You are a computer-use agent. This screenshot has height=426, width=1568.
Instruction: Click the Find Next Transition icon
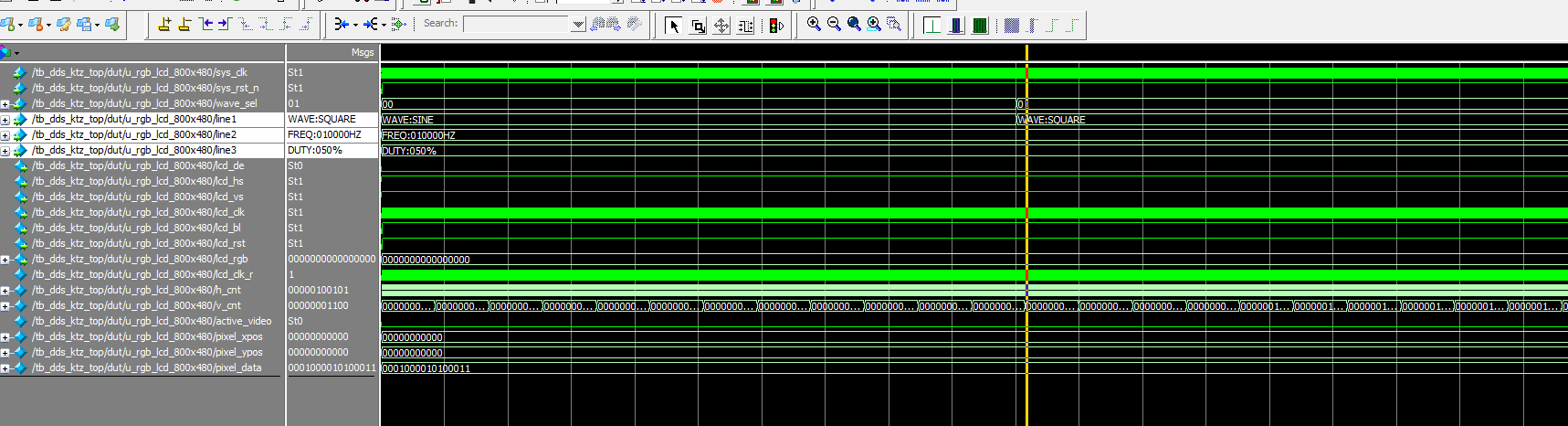226,24
